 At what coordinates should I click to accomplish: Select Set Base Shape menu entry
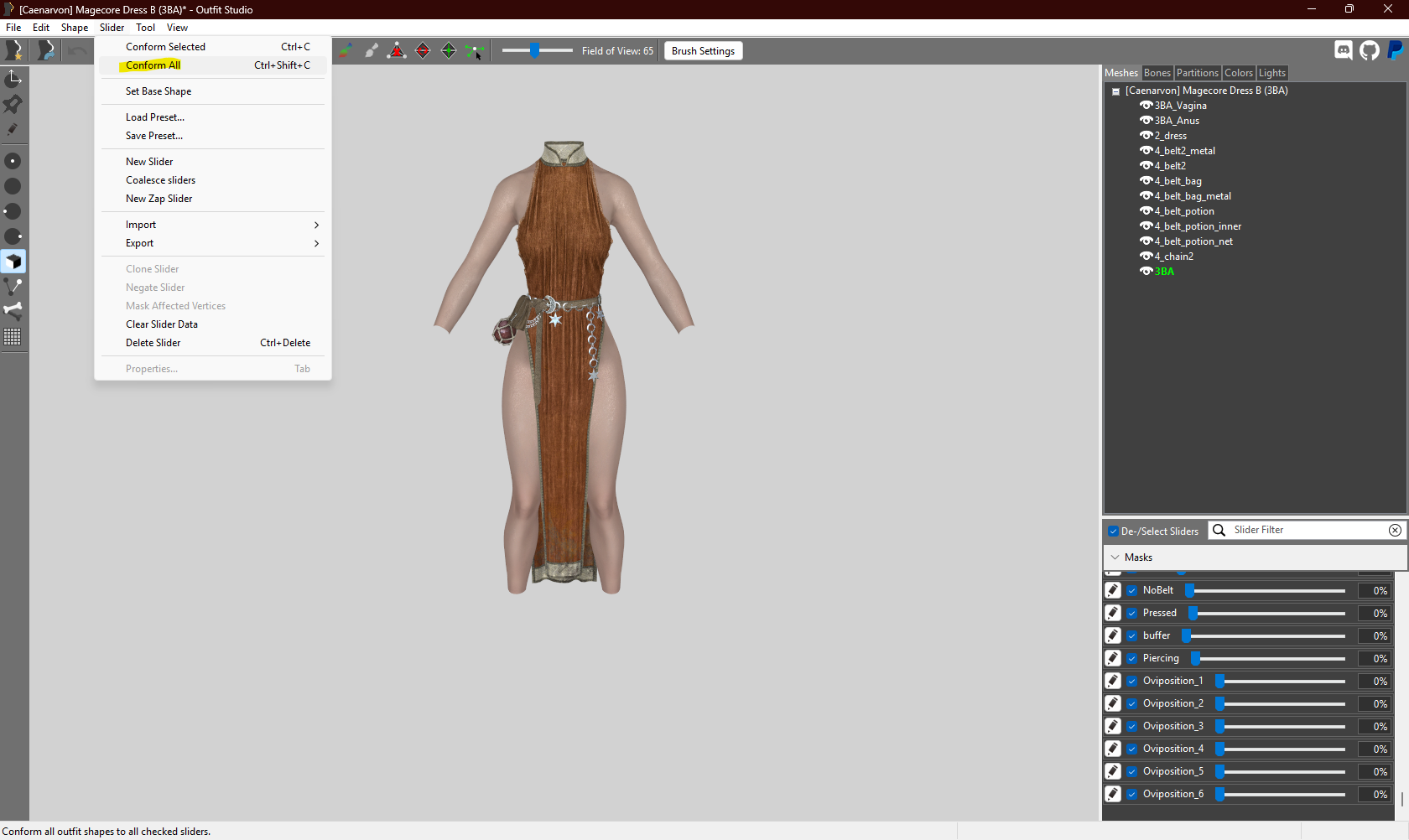213,91
